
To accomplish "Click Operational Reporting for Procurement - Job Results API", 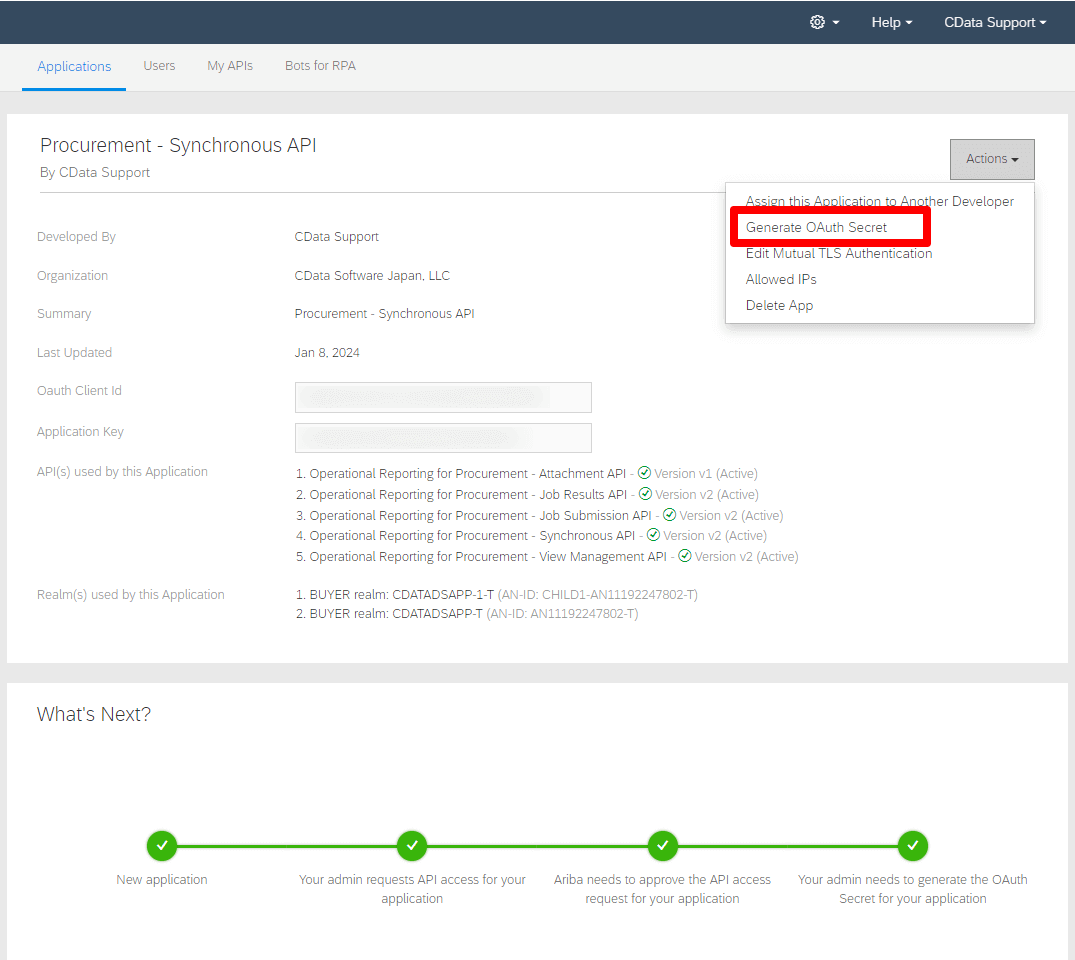I will 468,494.
